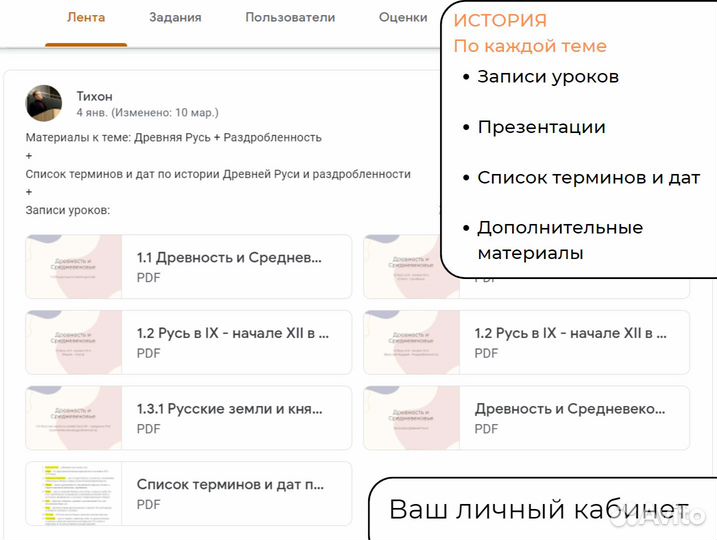Click the line Список терминов и дат по истории Древней Руси

click(218, 174)
